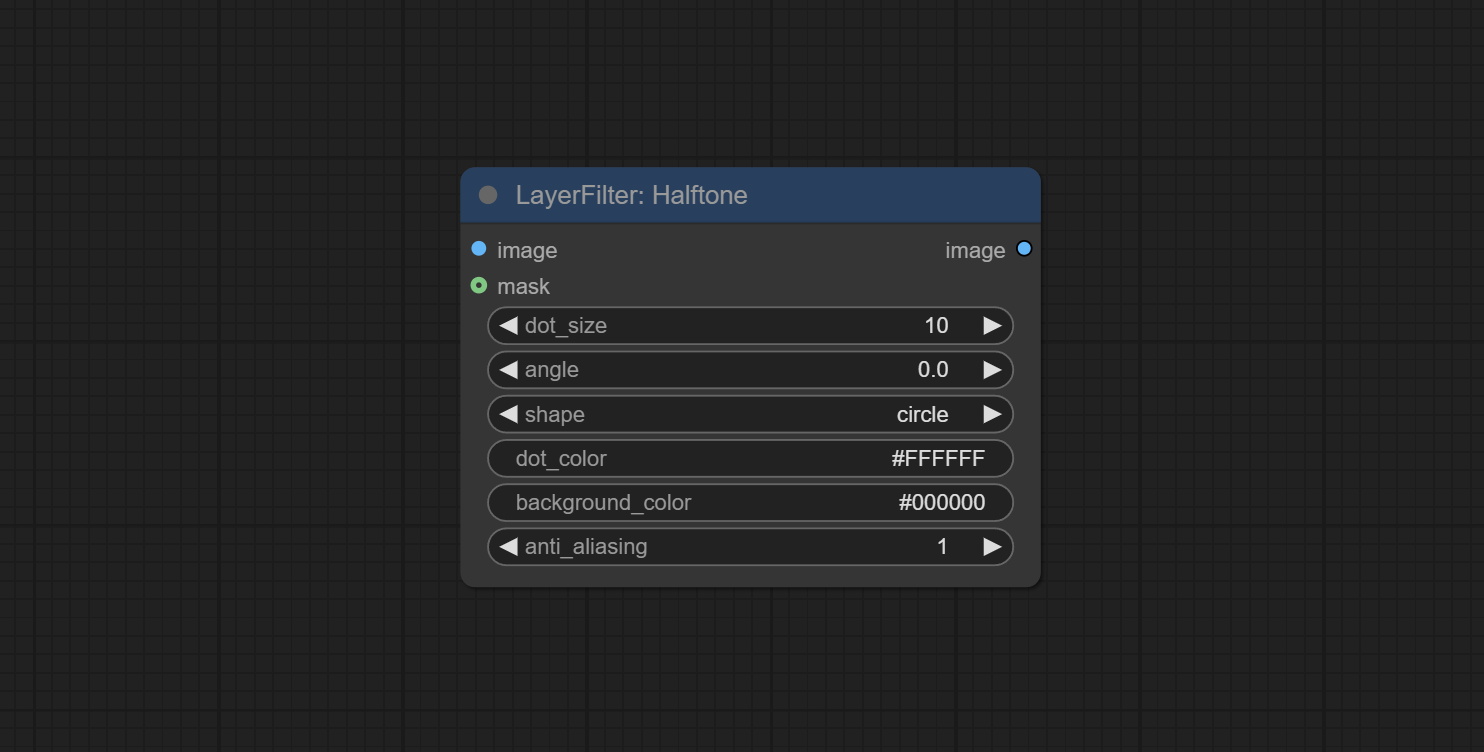This screenshot has width=1484, height=752.
Task: Decrease anti_aliasing with the left arrow
Action: point(508,547)
